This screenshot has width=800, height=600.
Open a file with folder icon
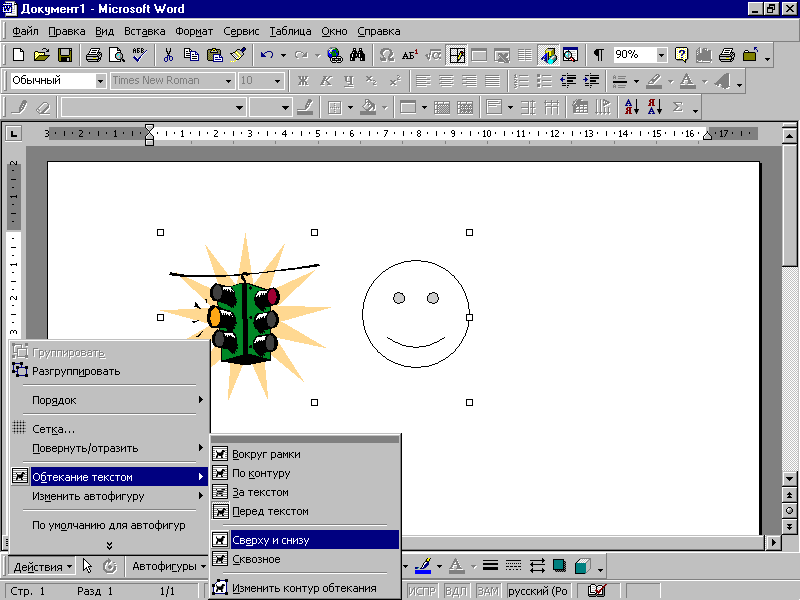(41, 55)
